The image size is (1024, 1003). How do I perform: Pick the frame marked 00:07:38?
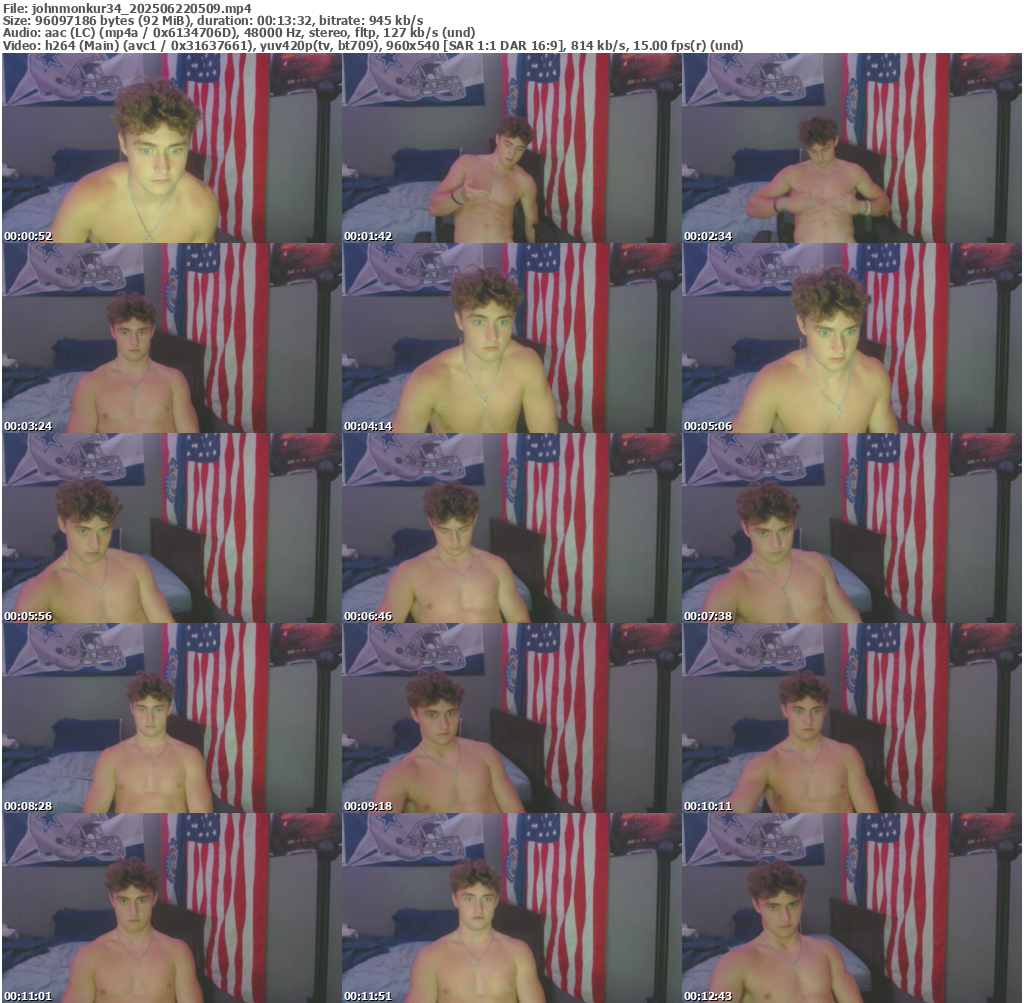pyautogui.click(x=852, y=528)
